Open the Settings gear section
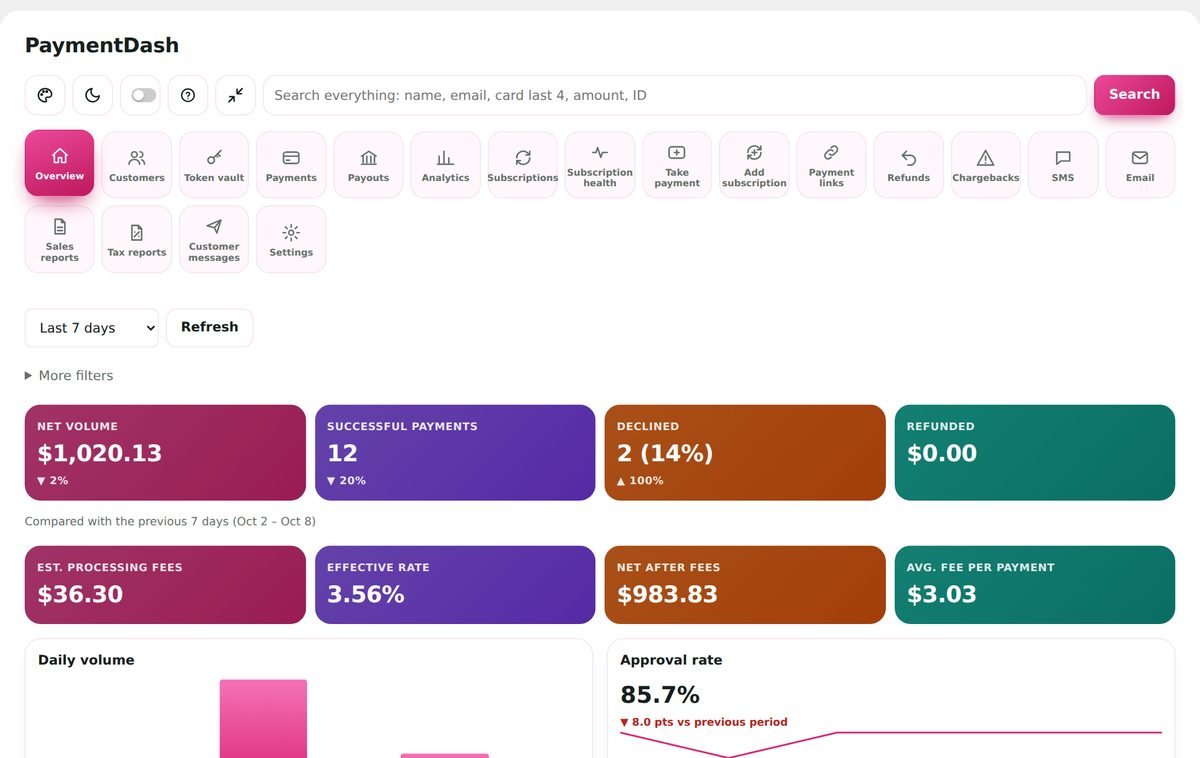 tap(291, 239)
